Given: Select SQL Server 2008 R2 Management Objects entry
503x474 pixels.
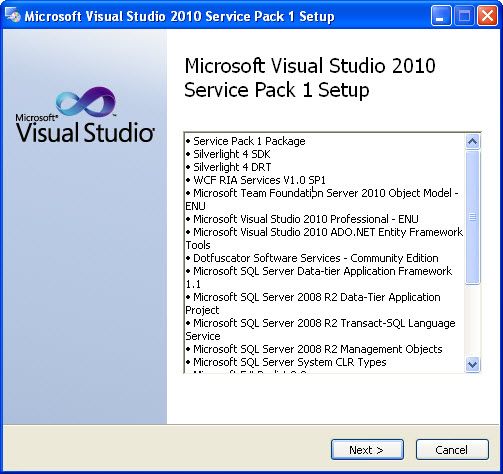Looking at the screenshot, I should (314, 349).
